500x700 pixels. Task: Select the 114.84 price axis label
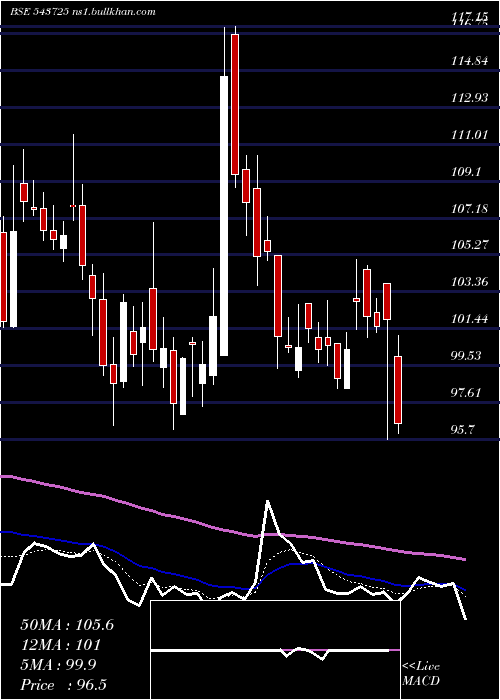coord(469,61)
